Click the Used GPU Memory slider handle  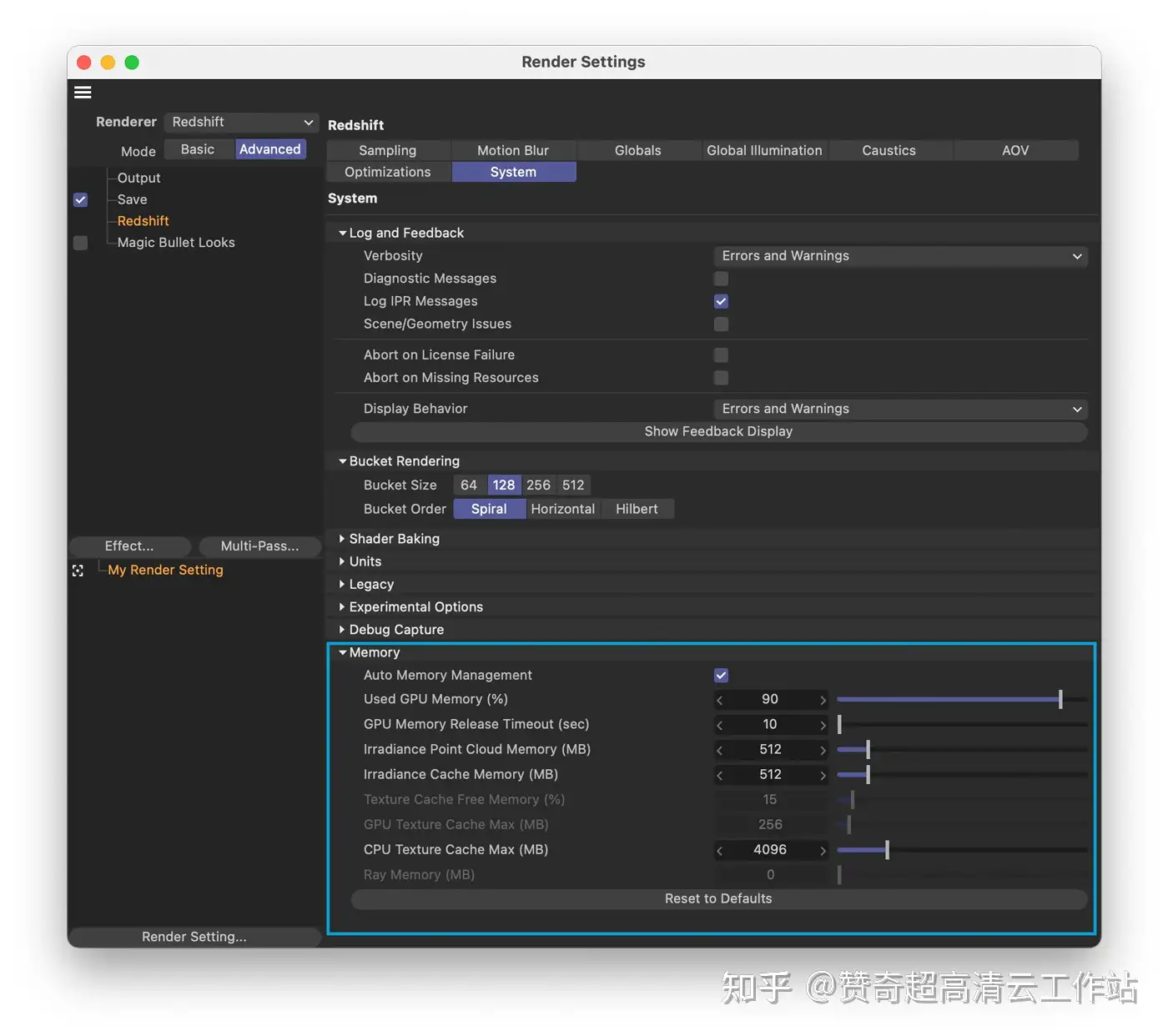(x=1060, y=700)
